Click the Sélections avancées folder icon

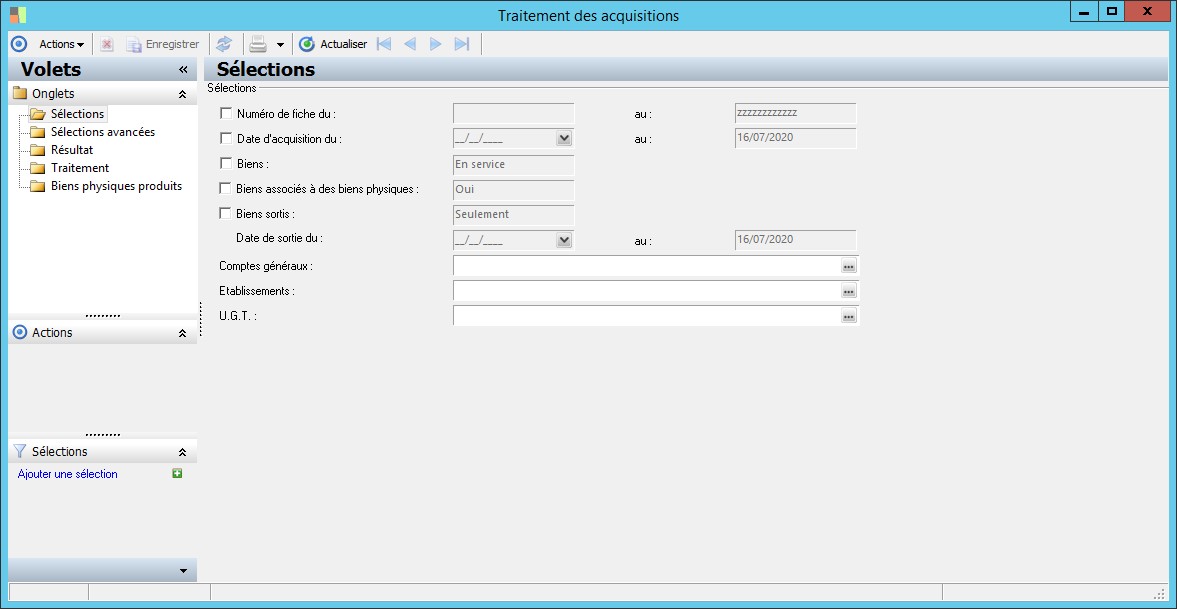point(38,132)
